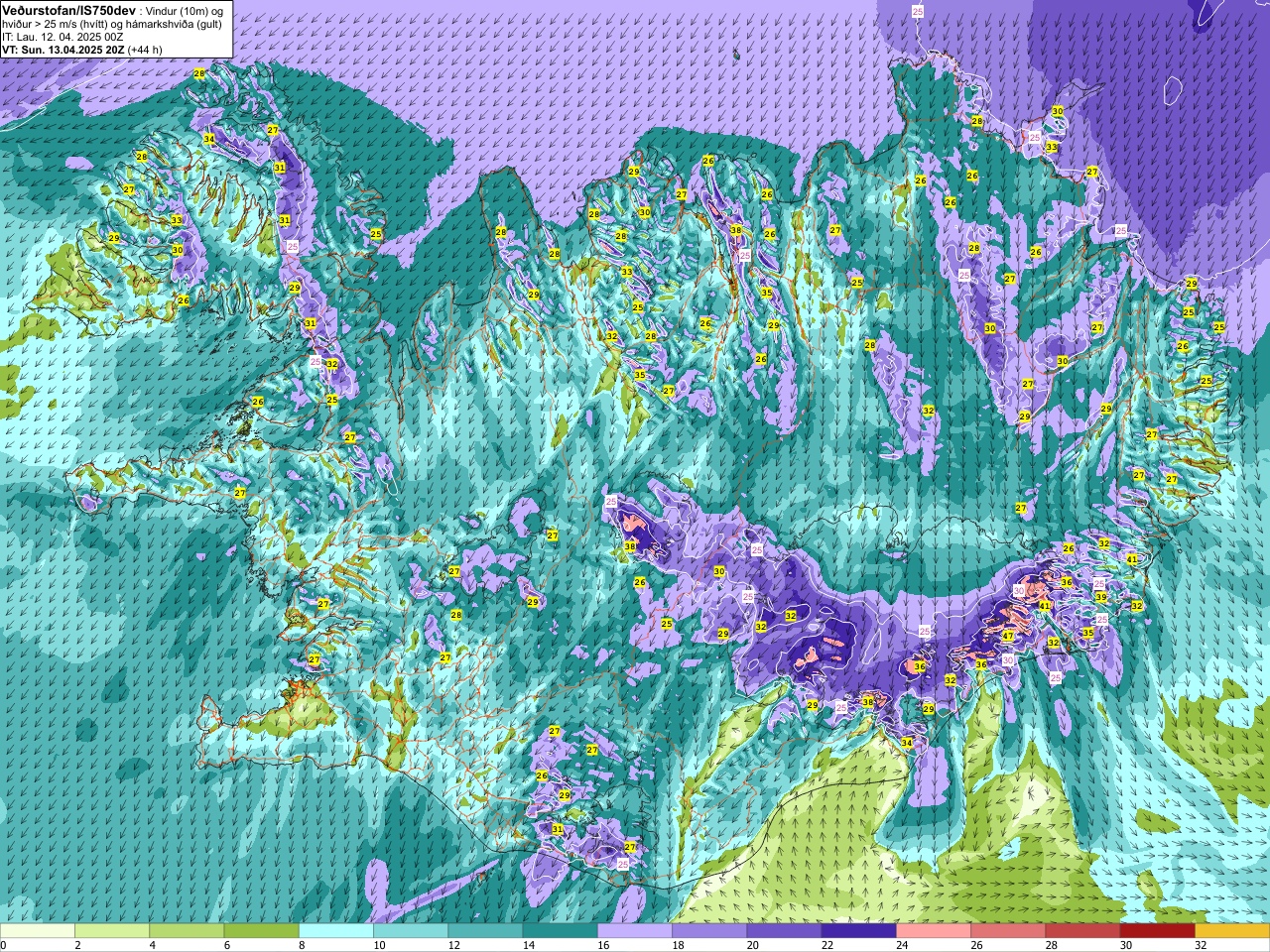Select the dark teal 14–16 legend swatch

point(560,931)
